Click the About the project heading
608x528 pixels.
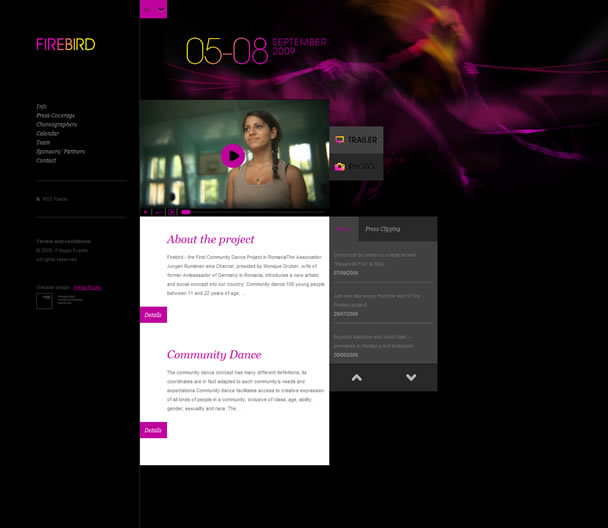point(211,239)
